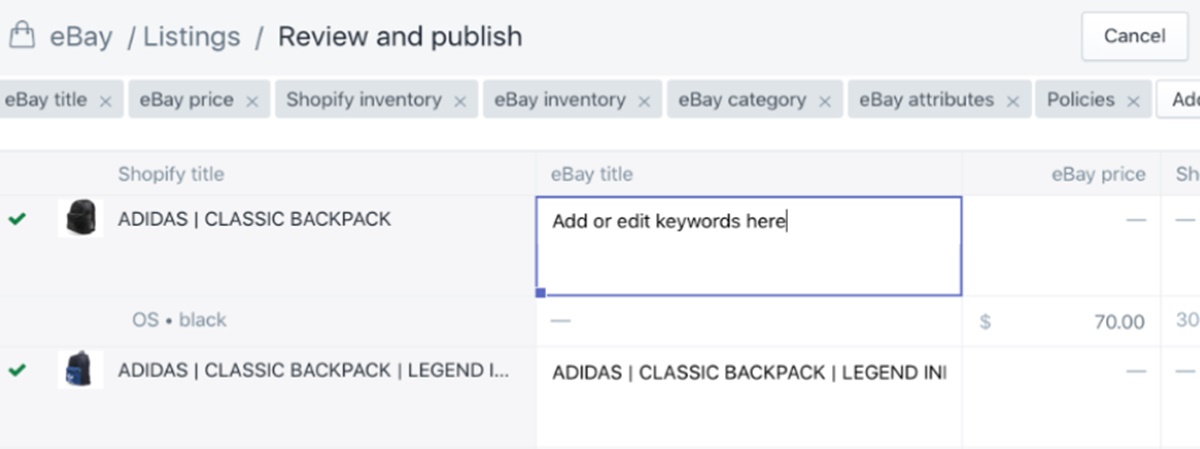The image size is (1200, 449).
Task: Toggle green checkmark for black Classic Backpack
Action: click(x=17, y=219)
